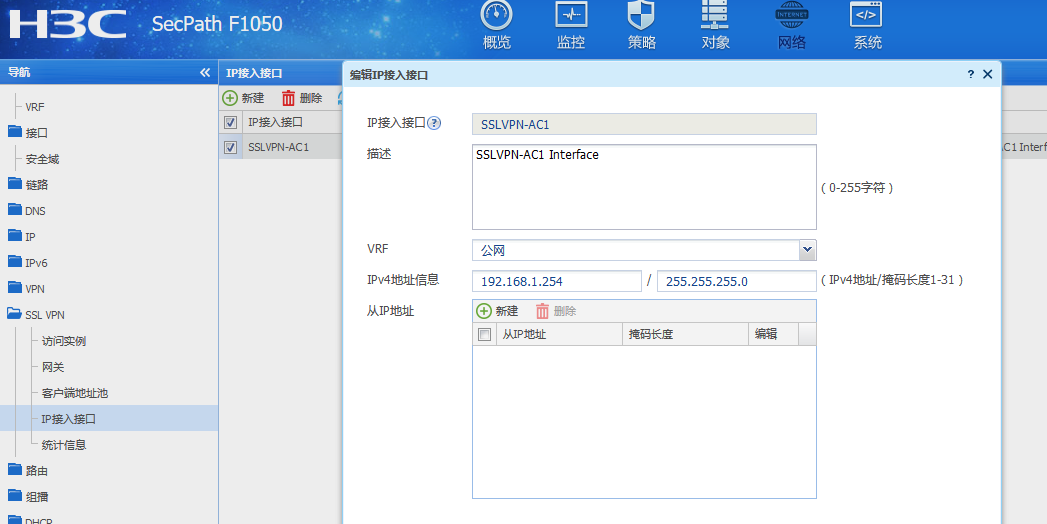Open the 策略 policy shield icon

pos(641,15)
